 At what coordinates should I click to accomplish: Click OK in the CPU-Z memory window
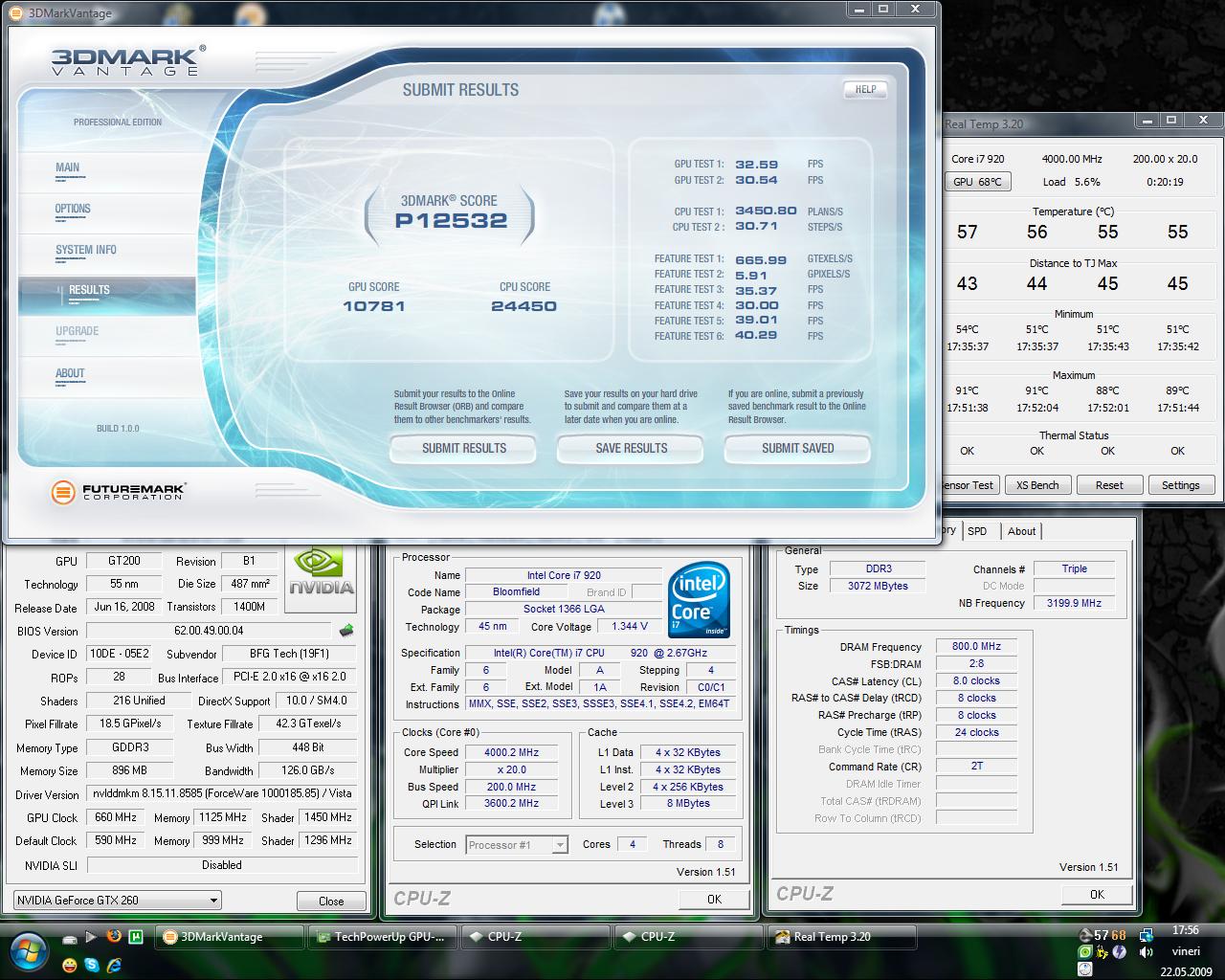coord(1097,895)
